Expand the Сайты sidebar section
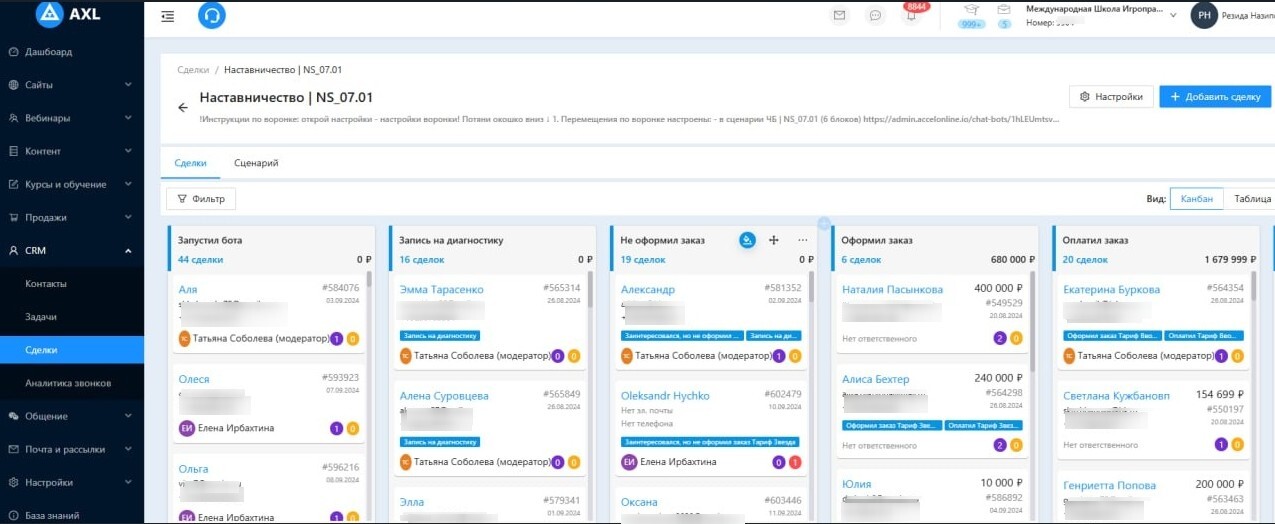 pos(72,85)
